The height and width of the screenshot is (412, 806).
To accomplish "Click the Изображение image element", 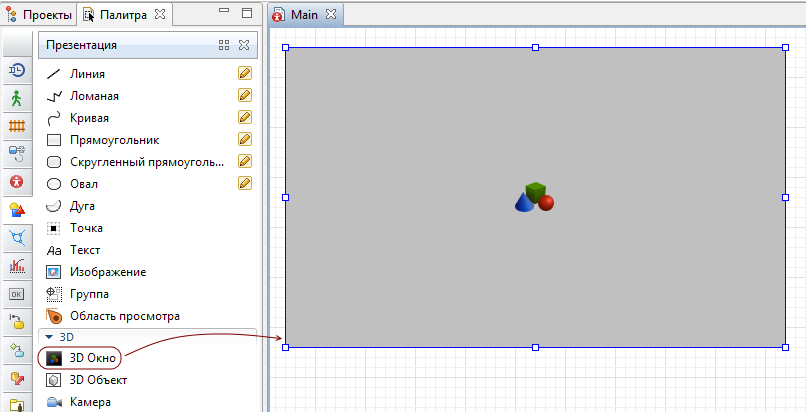I will click(107, 272).
